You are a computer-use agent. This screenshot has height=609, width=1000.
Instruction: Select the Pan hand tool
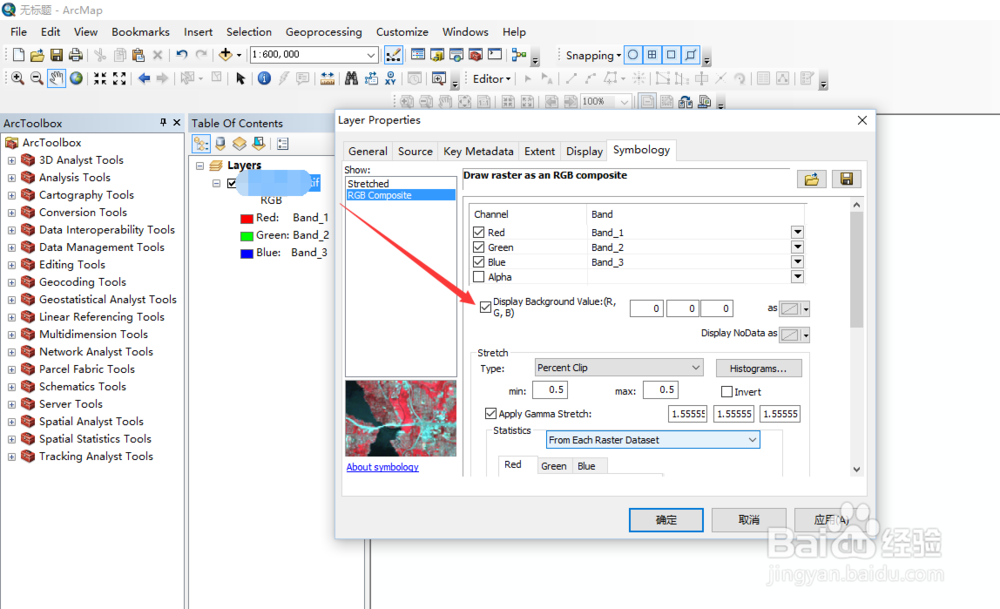(56, 78)
